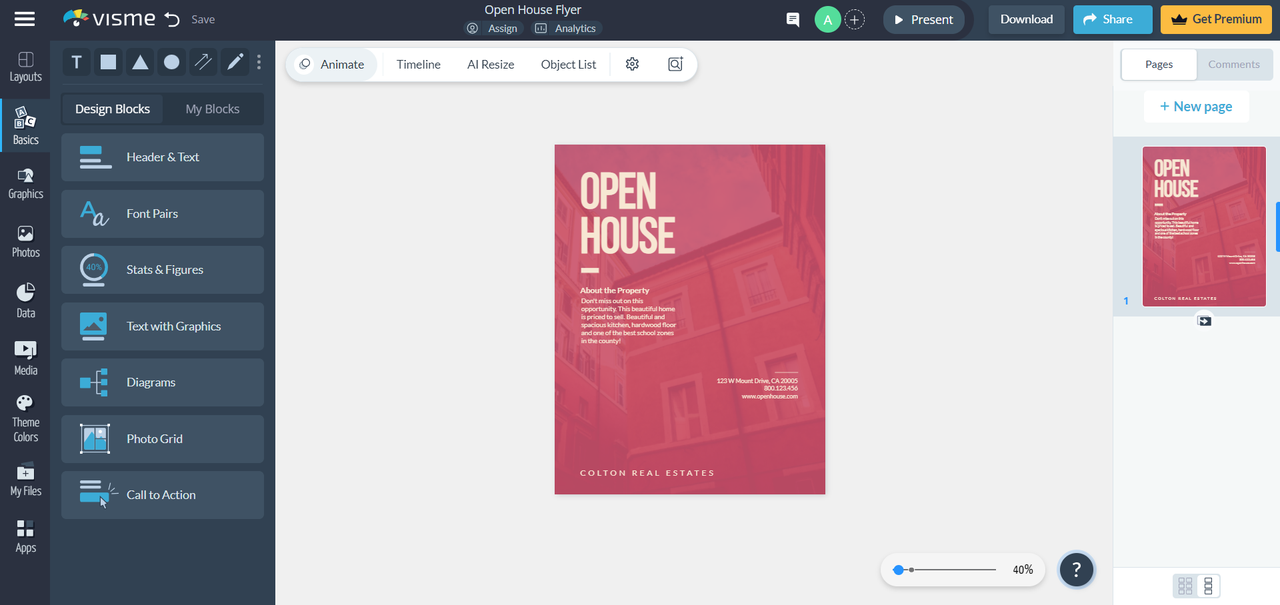Image resolution: width=1280 pixels, height=605 pixels.
Task: Select the triangle shape tool
Action: [140, 62]
